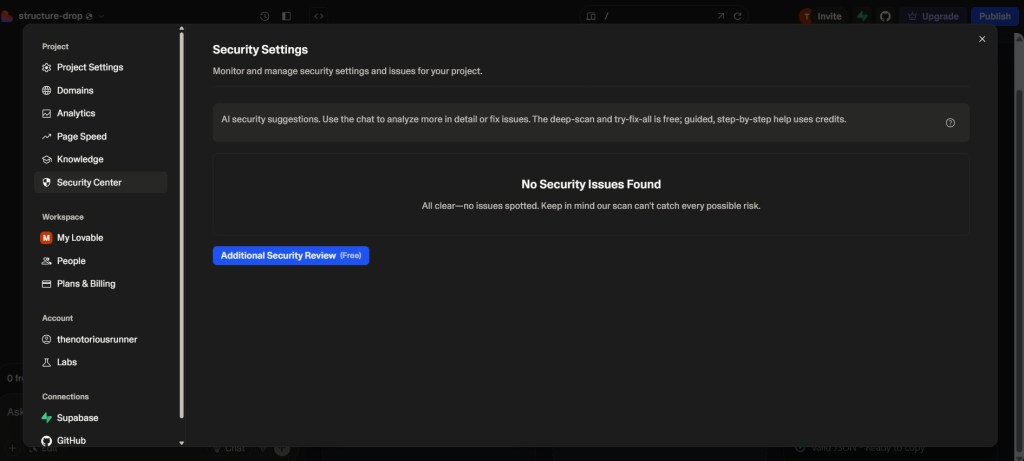This screenshot has height=461, width=1024.
Task: Click the orange M workspace avatar
Action: click(x=46, y=238)
